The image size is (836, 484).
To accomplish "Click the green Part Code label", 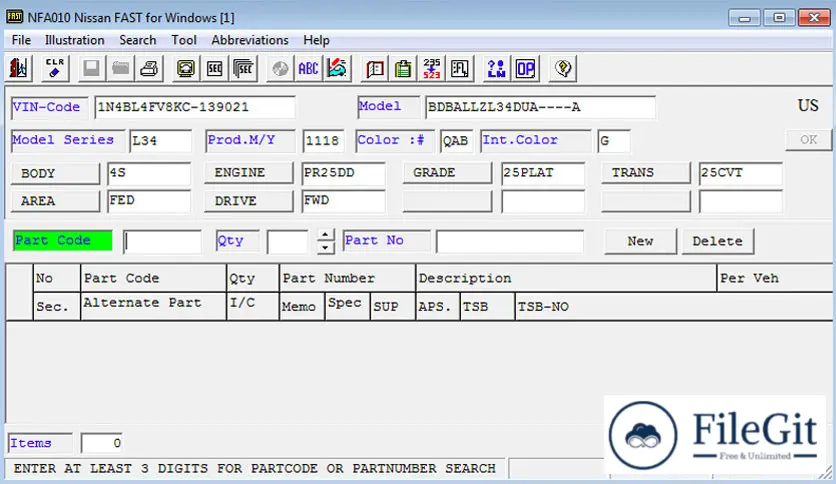I will pos(62,240).
